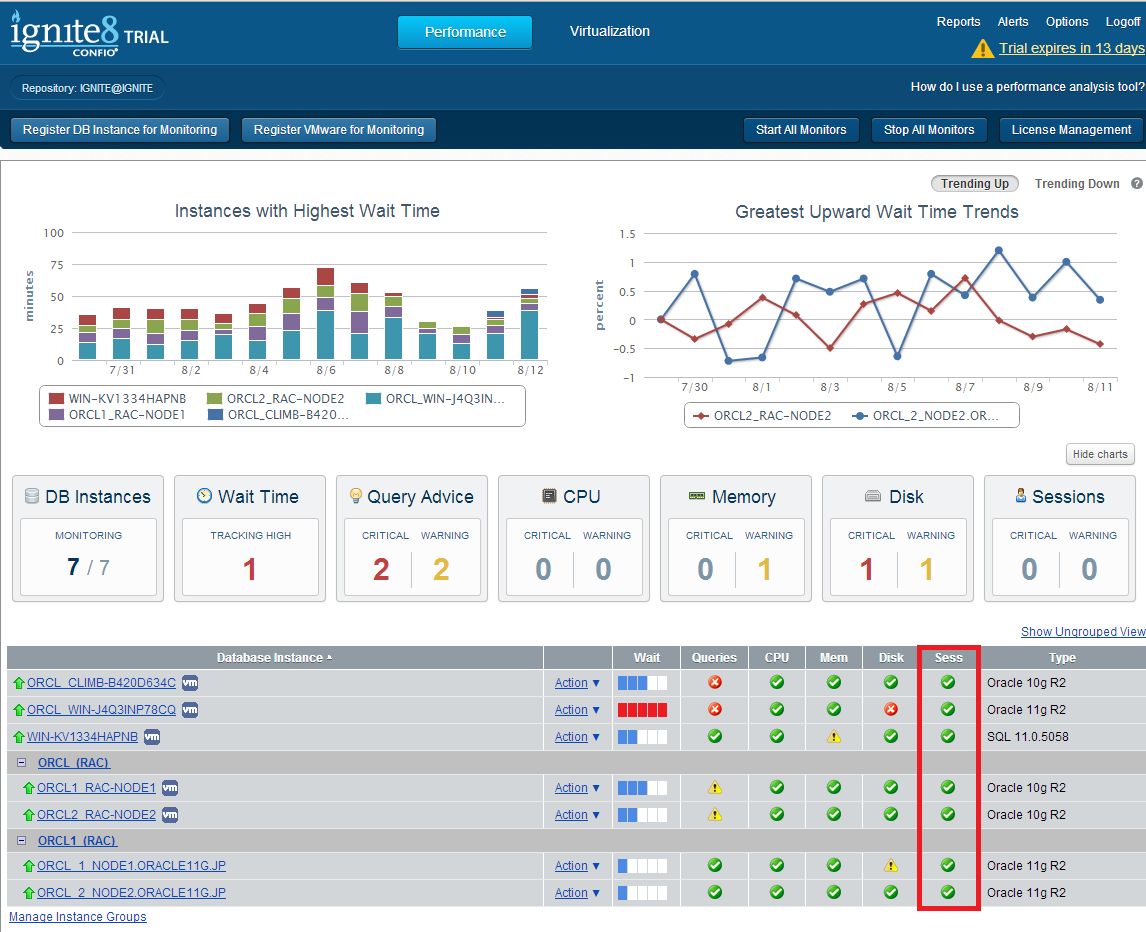Open the Options menu
Image resolution: width=1146 pixels, height=932 pixels.
[1066, 22]
